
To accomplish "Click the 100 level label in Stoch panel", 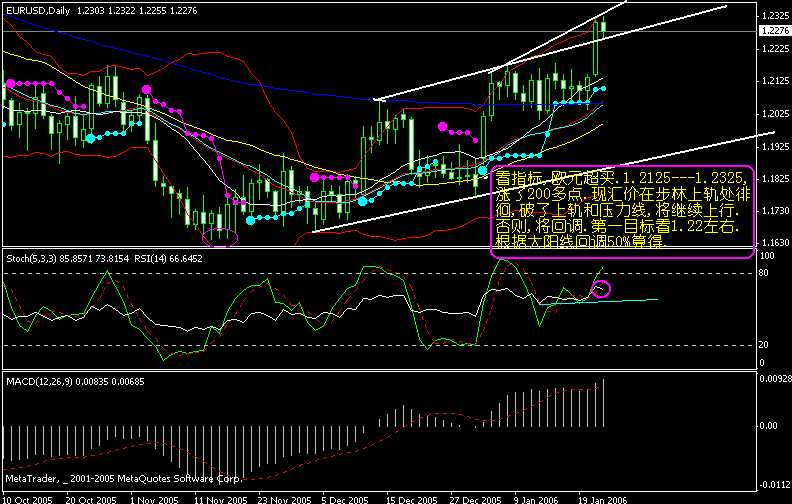I will [767, 256].
